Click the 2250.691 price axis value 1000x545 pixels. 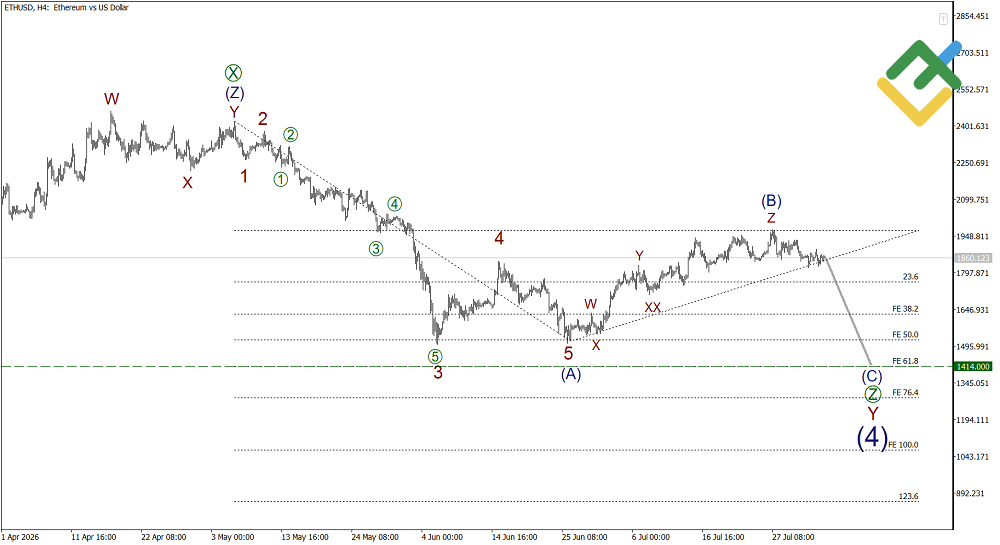[972, 163]
